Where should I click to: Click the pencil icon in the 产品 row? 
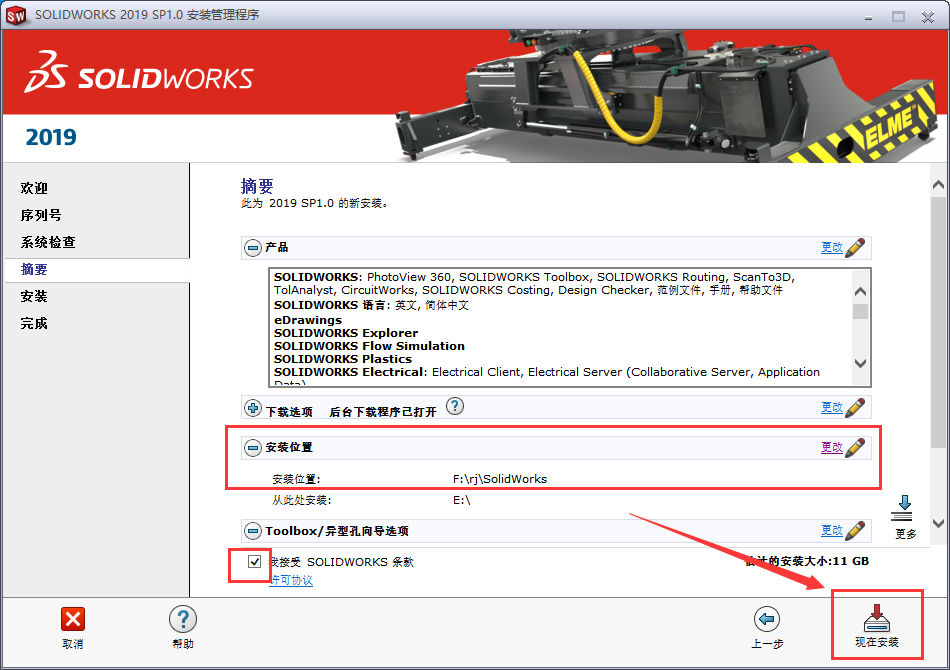[855, 247]
